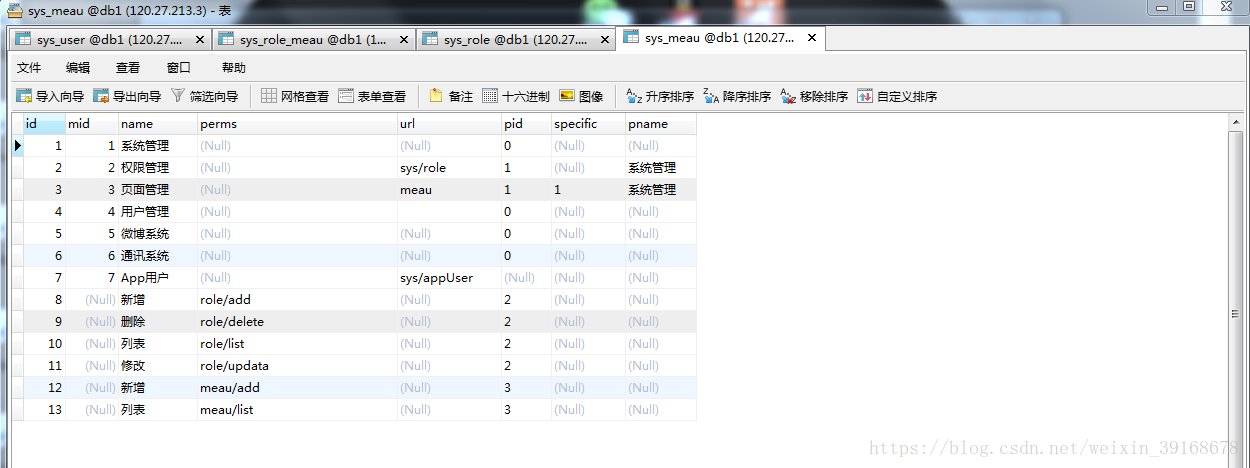Viewport: 1250px width, 468px height.
Task: Select the role/delete perms cell
Action: point(297,322)
